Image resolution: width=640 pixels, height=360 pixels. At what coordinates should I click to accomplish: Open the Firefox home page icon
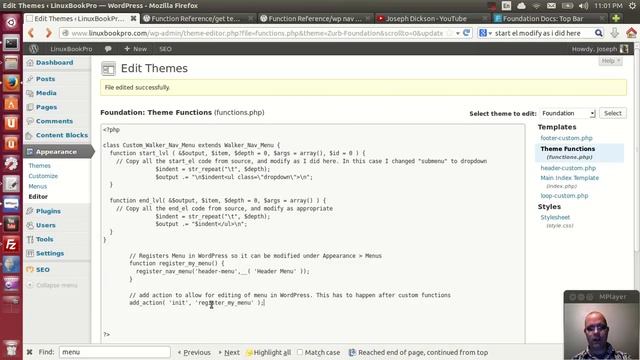631,33
